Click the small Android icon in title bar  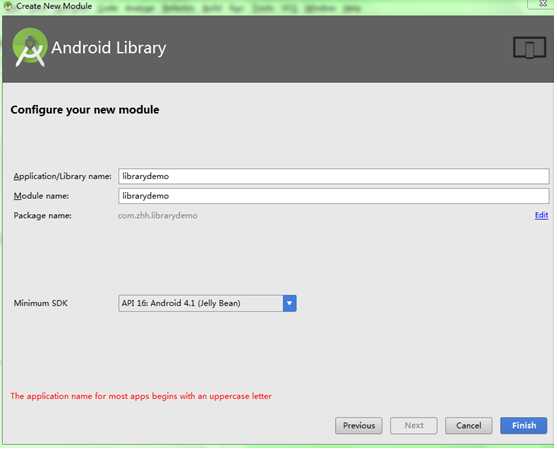pyautogui.click(x=7, y=6)
